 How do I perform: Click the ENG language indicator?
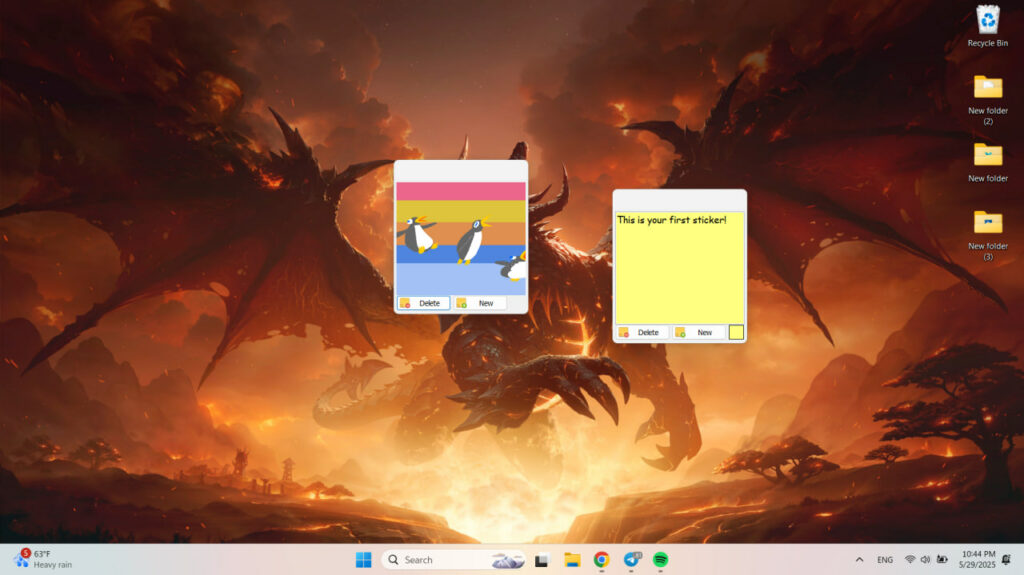point(885,560)
